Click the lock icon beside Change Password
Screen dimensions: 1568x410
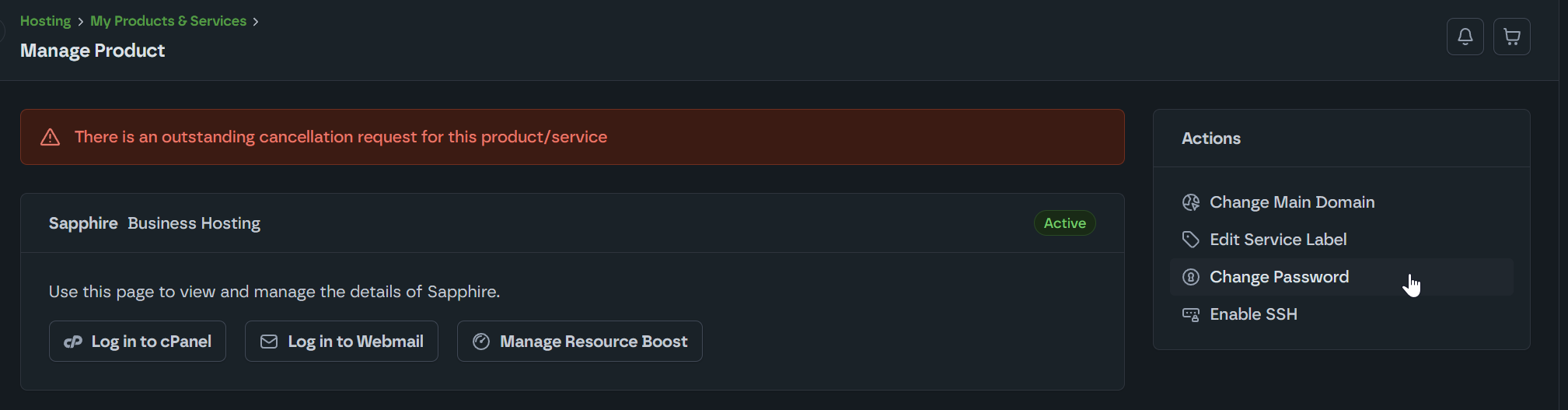tap(1190, 277)
